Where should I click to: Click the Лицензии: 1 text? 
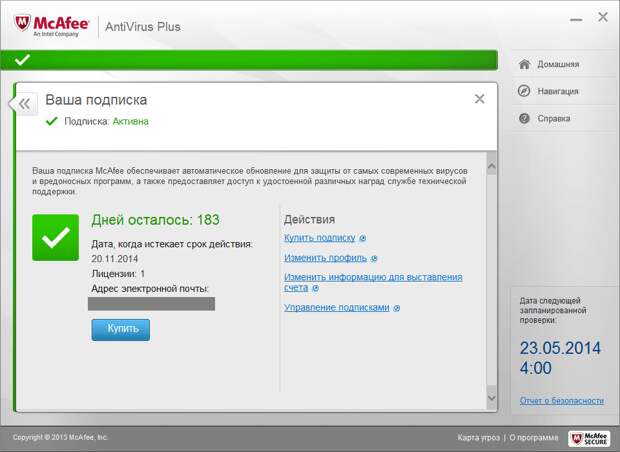pyautogui.click(x=118, y=274)
